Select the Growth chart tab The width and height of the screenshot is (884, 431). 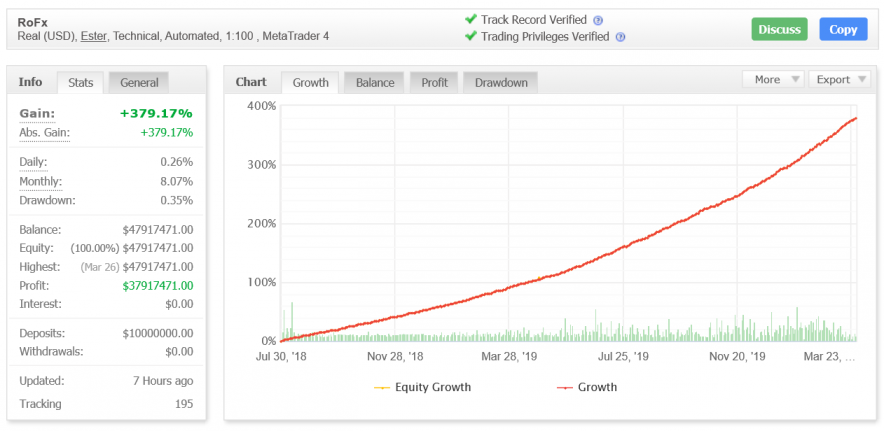(310, 83)
